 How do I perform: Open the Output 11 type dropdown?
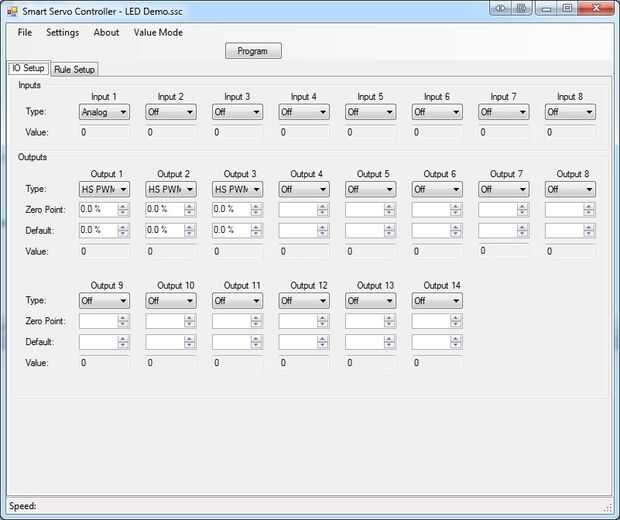click(237, 301)
